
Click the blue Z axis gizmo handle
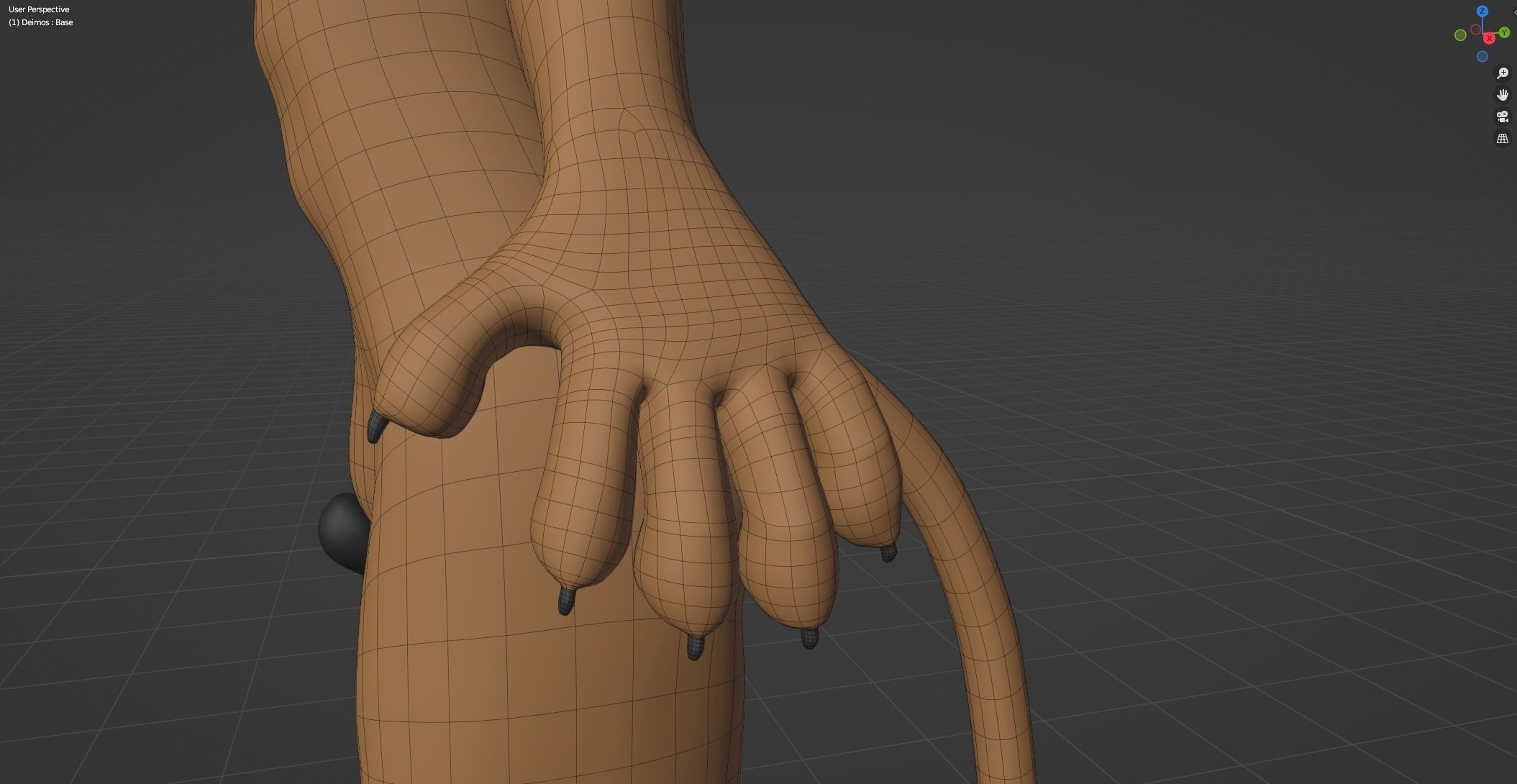click(x=1482, y=11)
